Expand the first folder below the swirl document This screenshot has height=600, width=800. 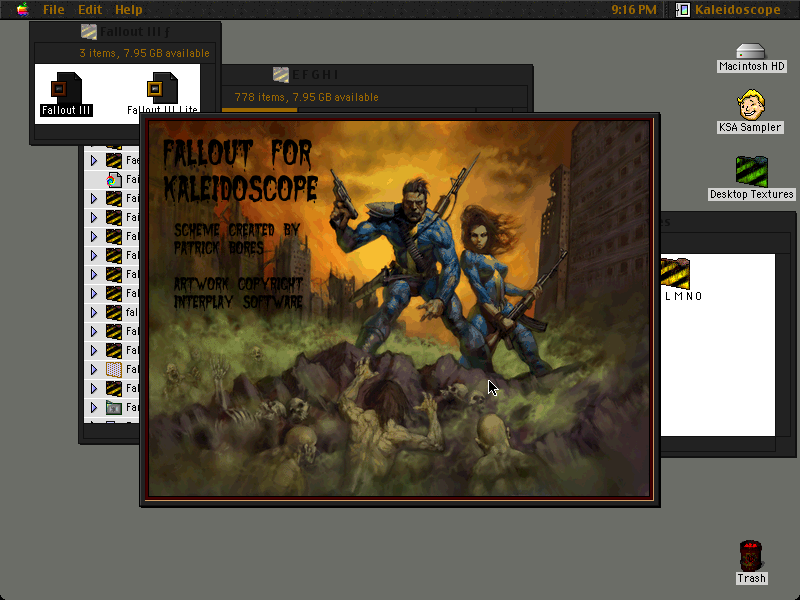94,198
